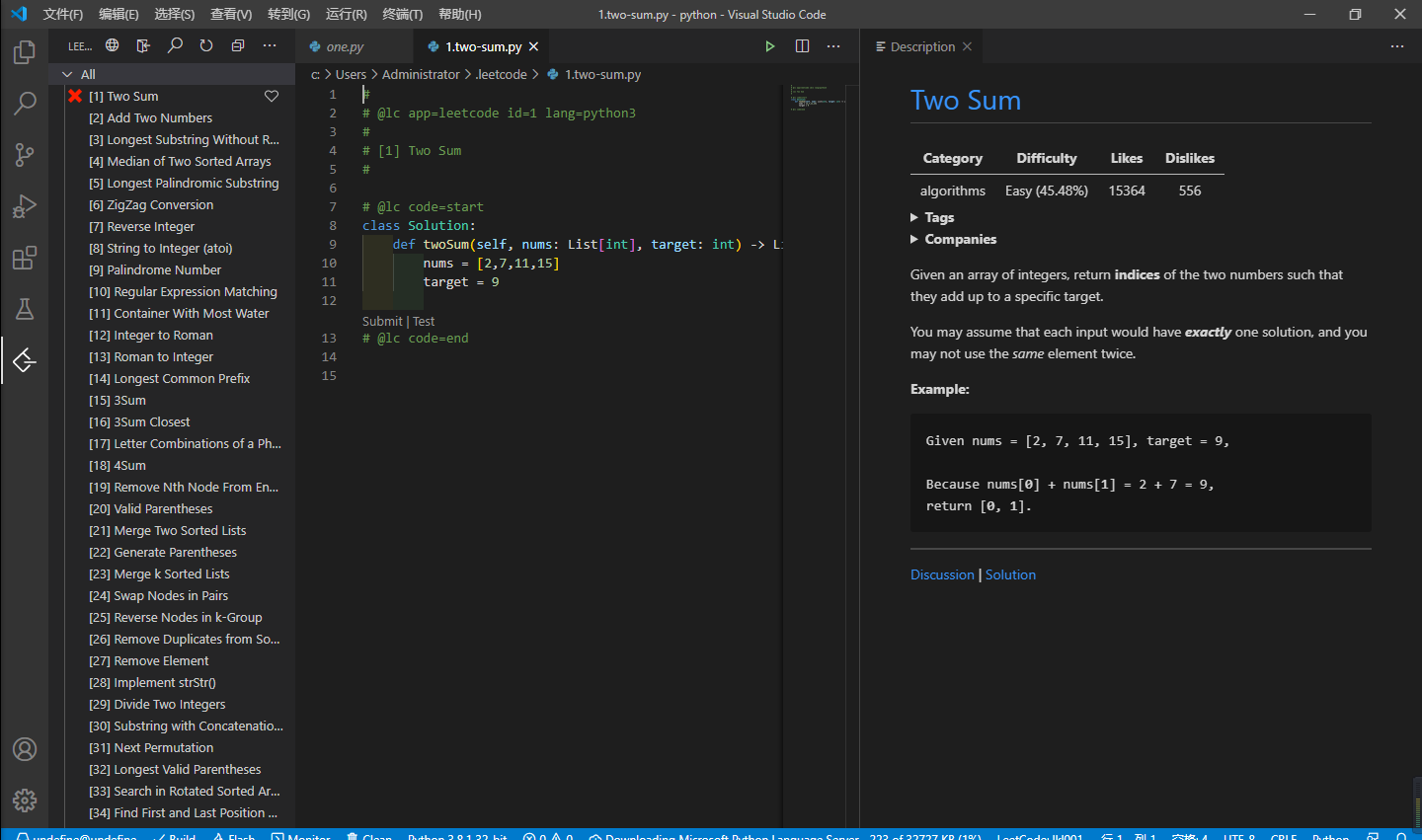The height and width of the screenshot is (840, 1422).
Task: Click the Solution link in description
Action: [1010, 574]
